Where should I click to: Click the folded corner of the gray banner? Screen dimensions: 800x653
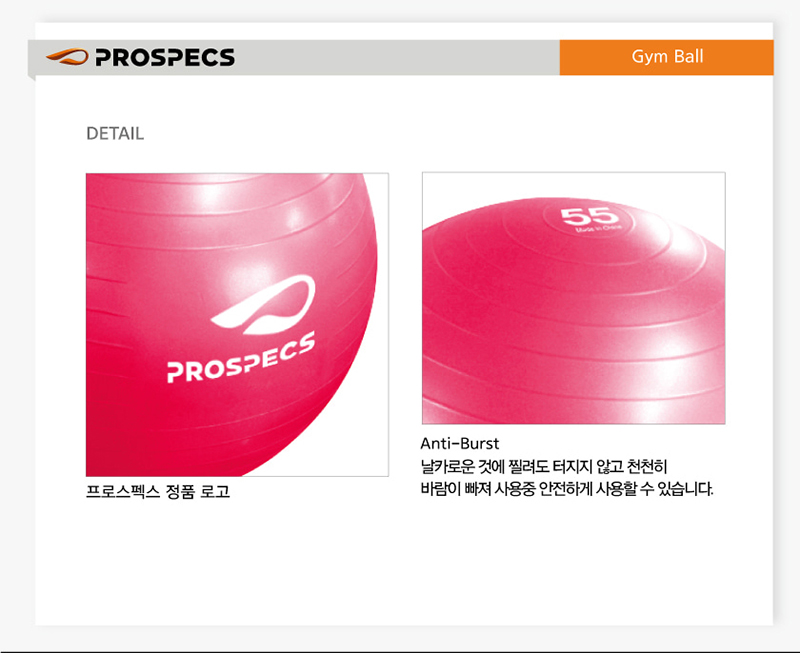(32, 78)
